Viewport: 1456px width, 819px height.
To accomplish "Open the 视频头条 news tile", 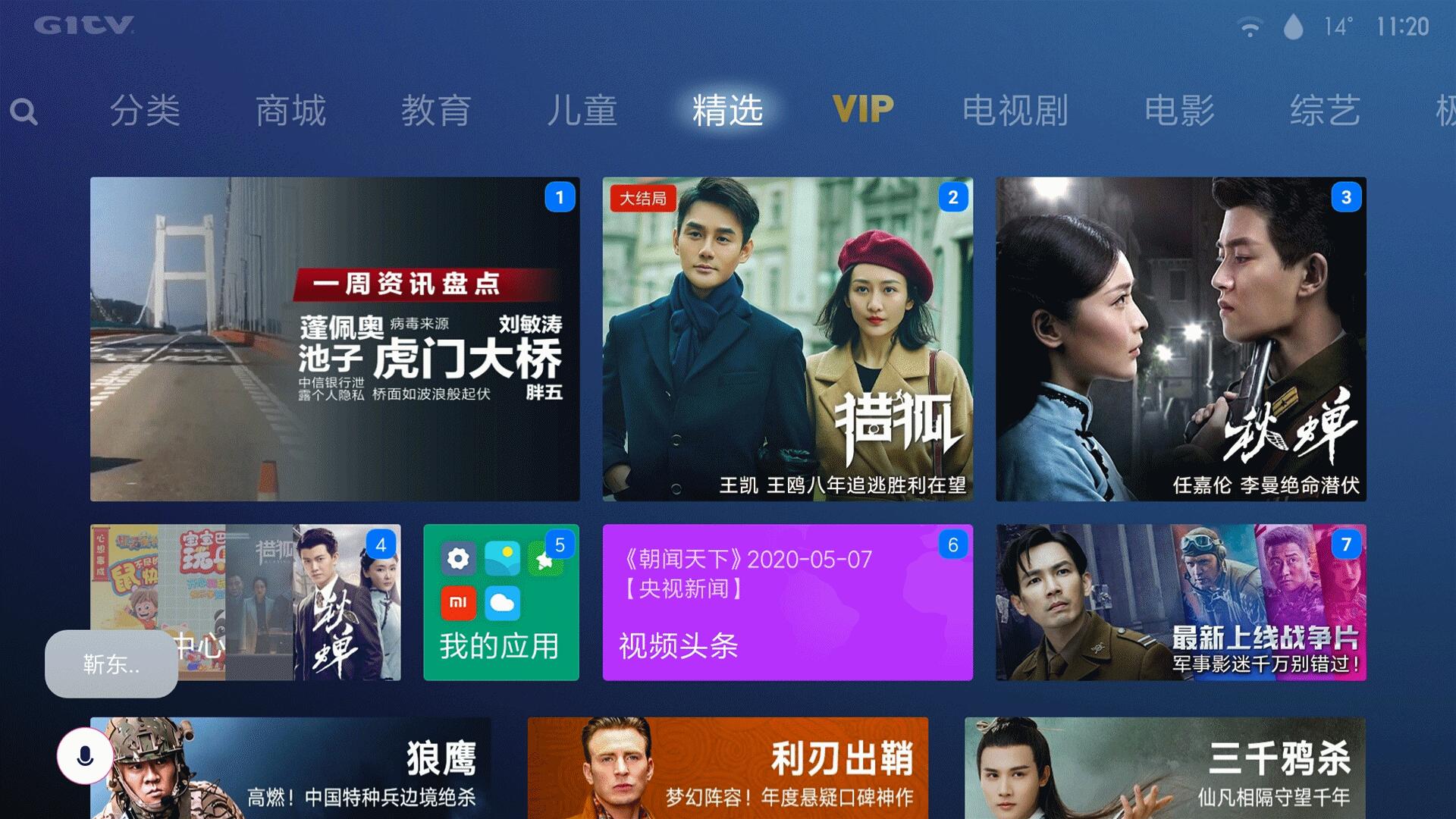I will (x=787, y=602).
